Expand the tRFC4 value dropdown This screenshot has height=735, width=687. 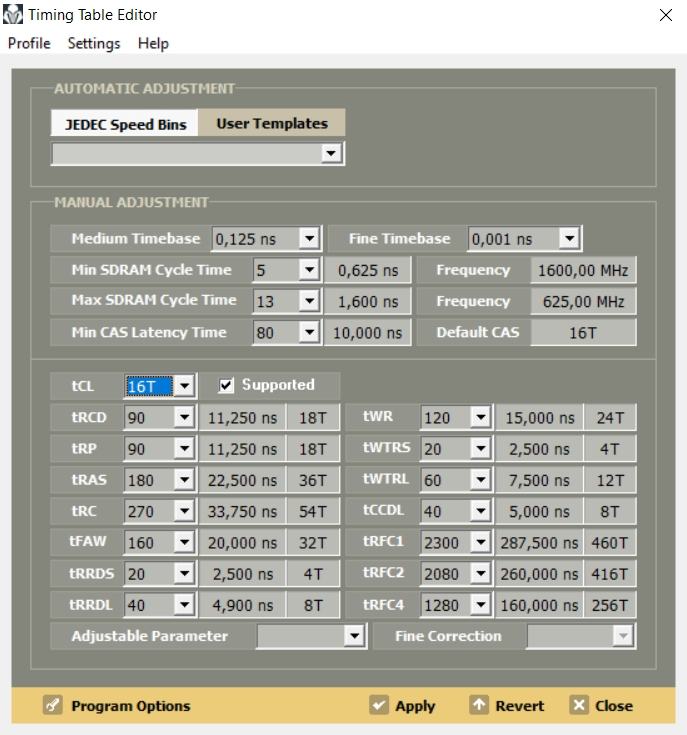coord(481,605)
